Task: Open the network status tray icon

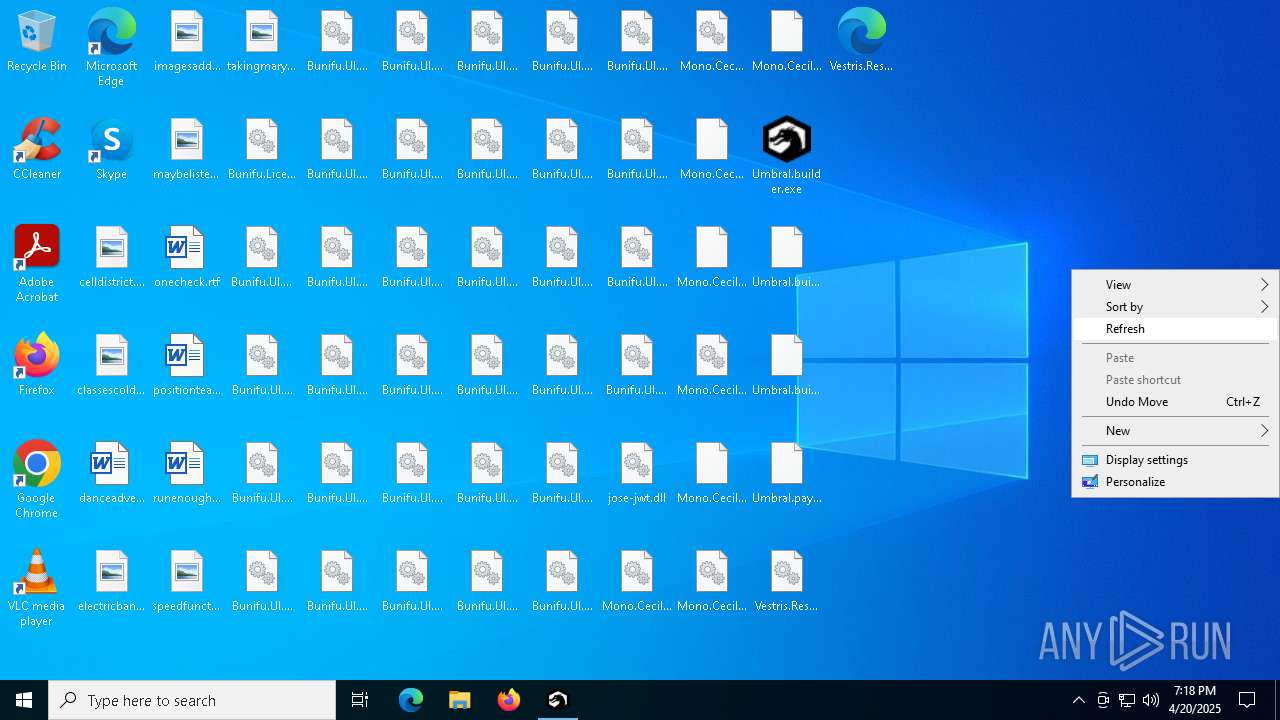Action: 1127,700
